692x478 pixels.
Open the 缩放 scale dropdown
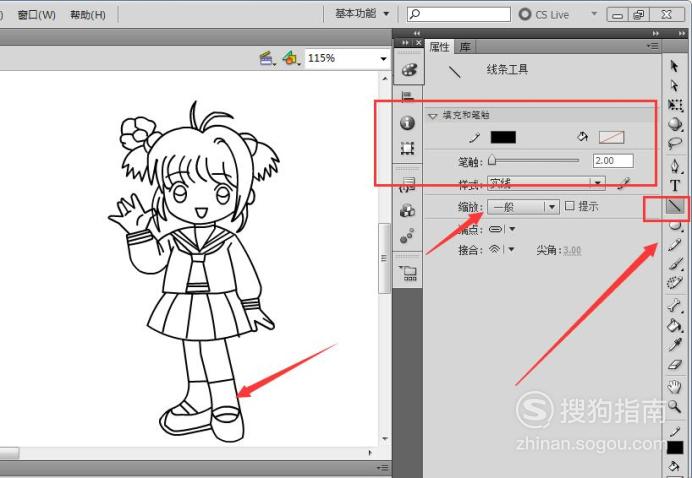click(523, 207)
